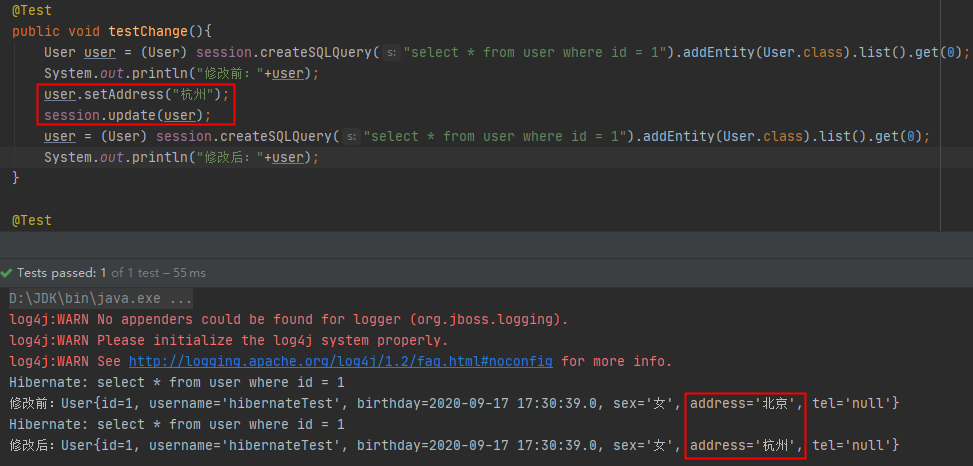
Task: Click the second 'Hibernate: select' console line
Action: pyautogui.click(x=176, y=424)
